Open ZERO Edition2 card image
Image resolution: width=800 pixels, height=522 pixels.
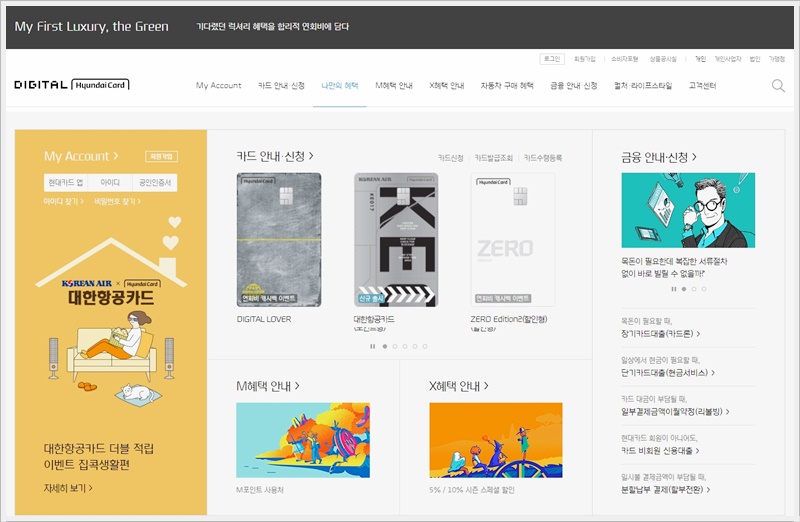513,239
